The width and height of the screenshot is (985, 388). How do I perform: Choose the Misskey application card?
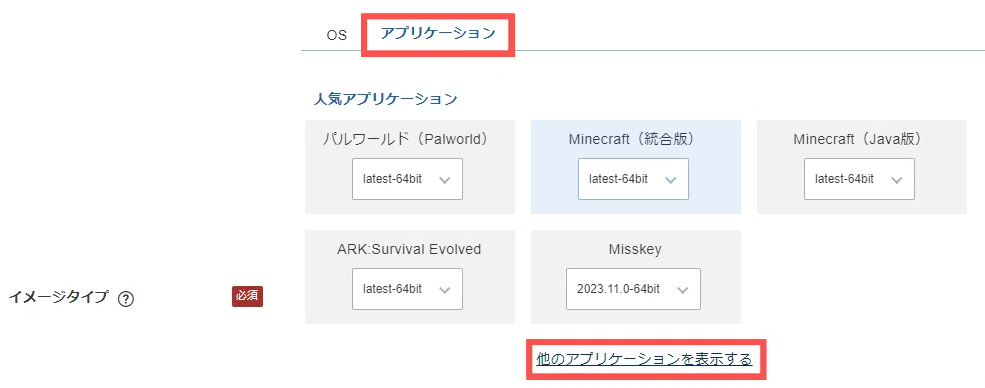pyautogui.click(x=636, y=277)
